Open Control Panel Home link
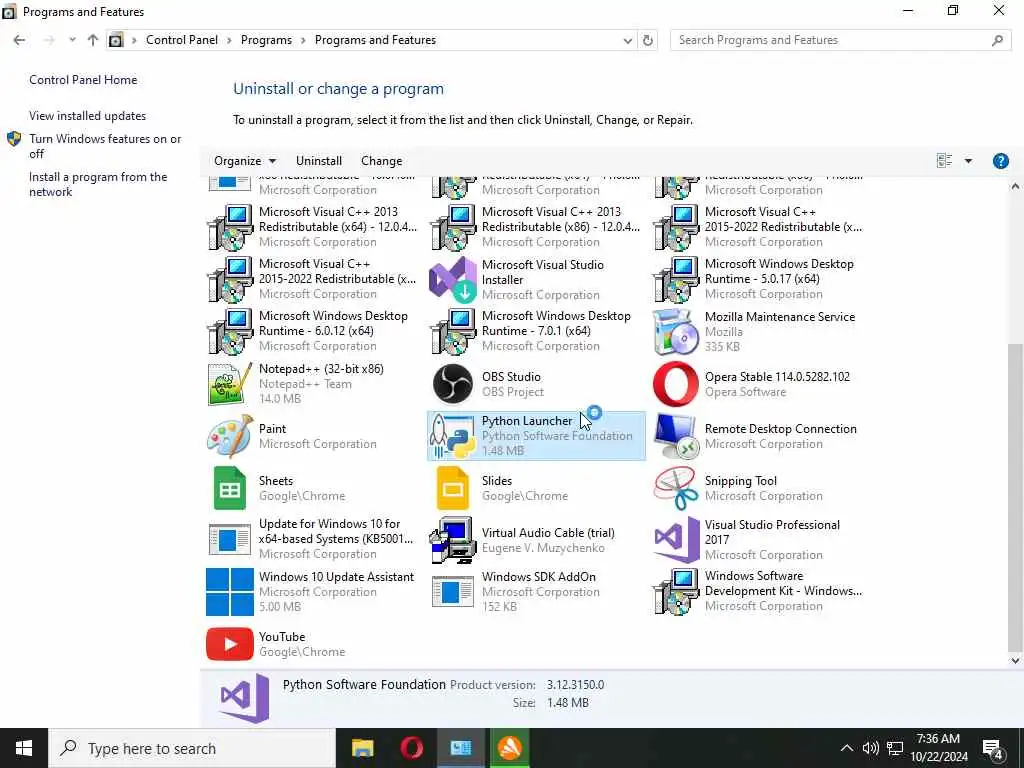 (83, 80)
